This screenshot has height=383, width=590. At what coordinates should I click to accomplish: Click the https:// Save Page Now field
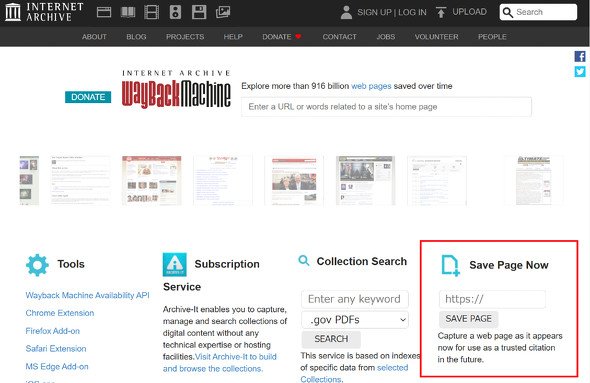point(492,299)
